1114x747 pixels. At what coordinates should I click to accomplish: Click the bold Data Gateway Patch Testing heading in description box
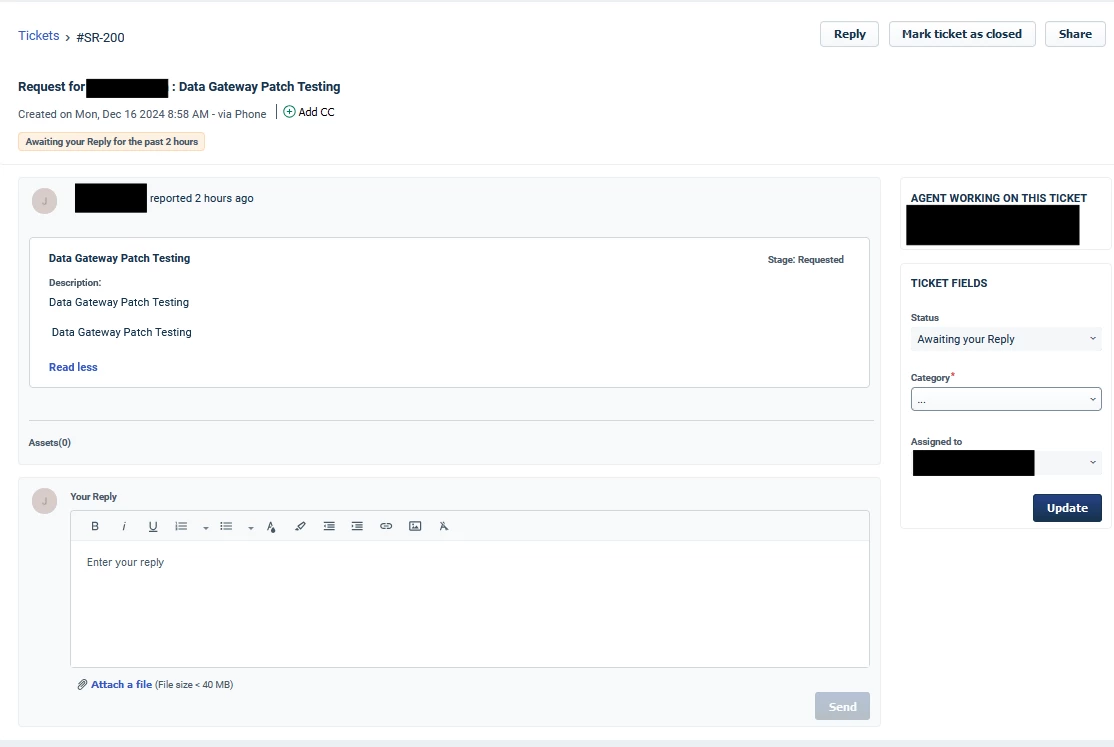point(119,258)
